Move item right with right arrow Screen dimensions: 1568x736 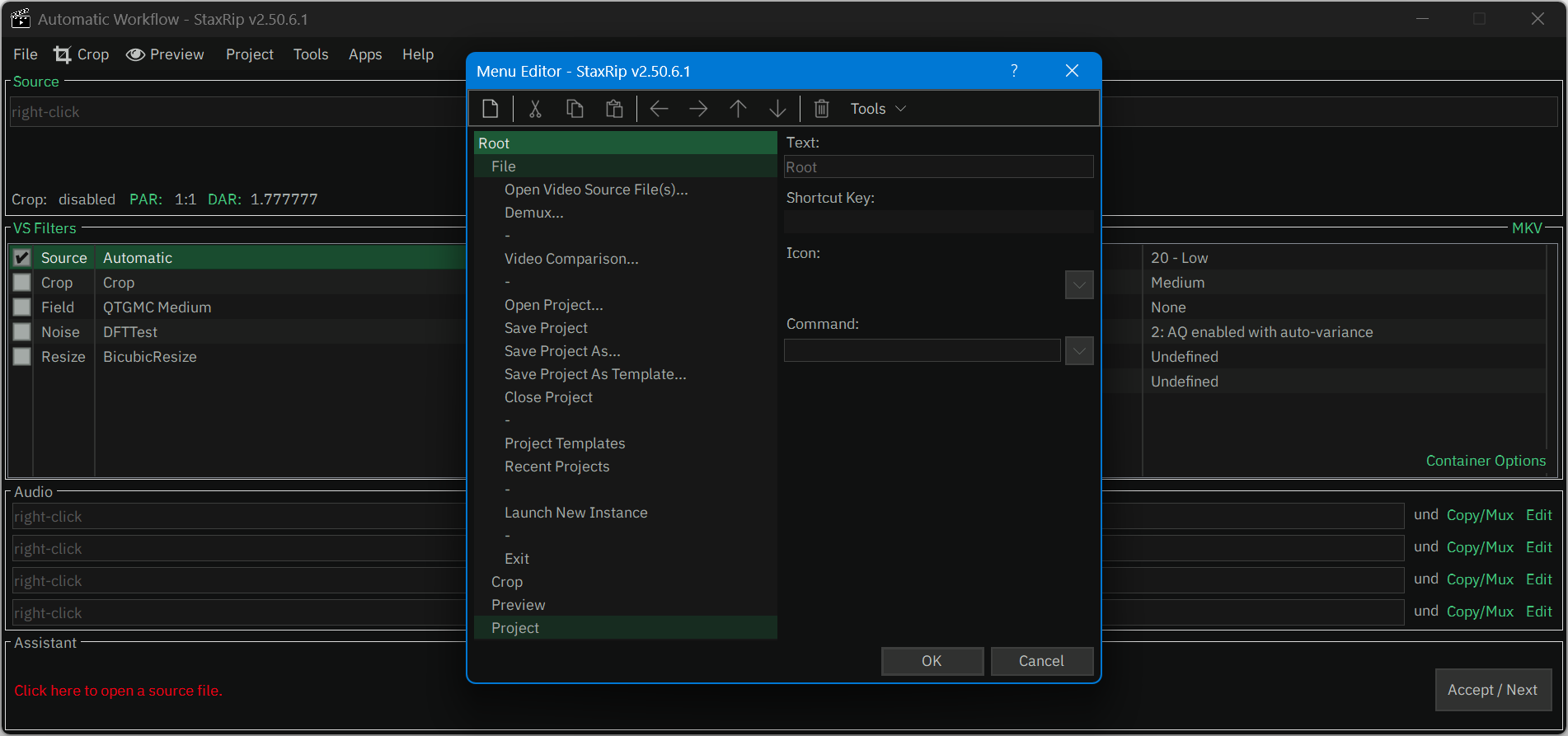click(698, 109)
